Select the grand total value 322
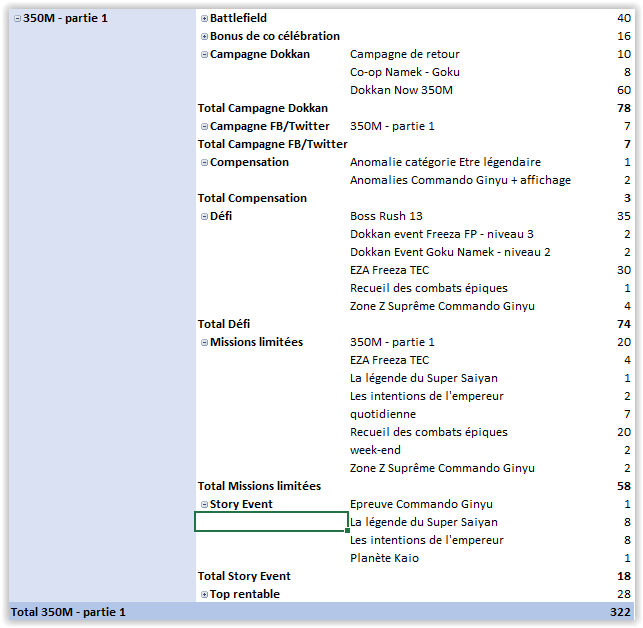The height and width of the screenshot is (628, 643). 620,612
